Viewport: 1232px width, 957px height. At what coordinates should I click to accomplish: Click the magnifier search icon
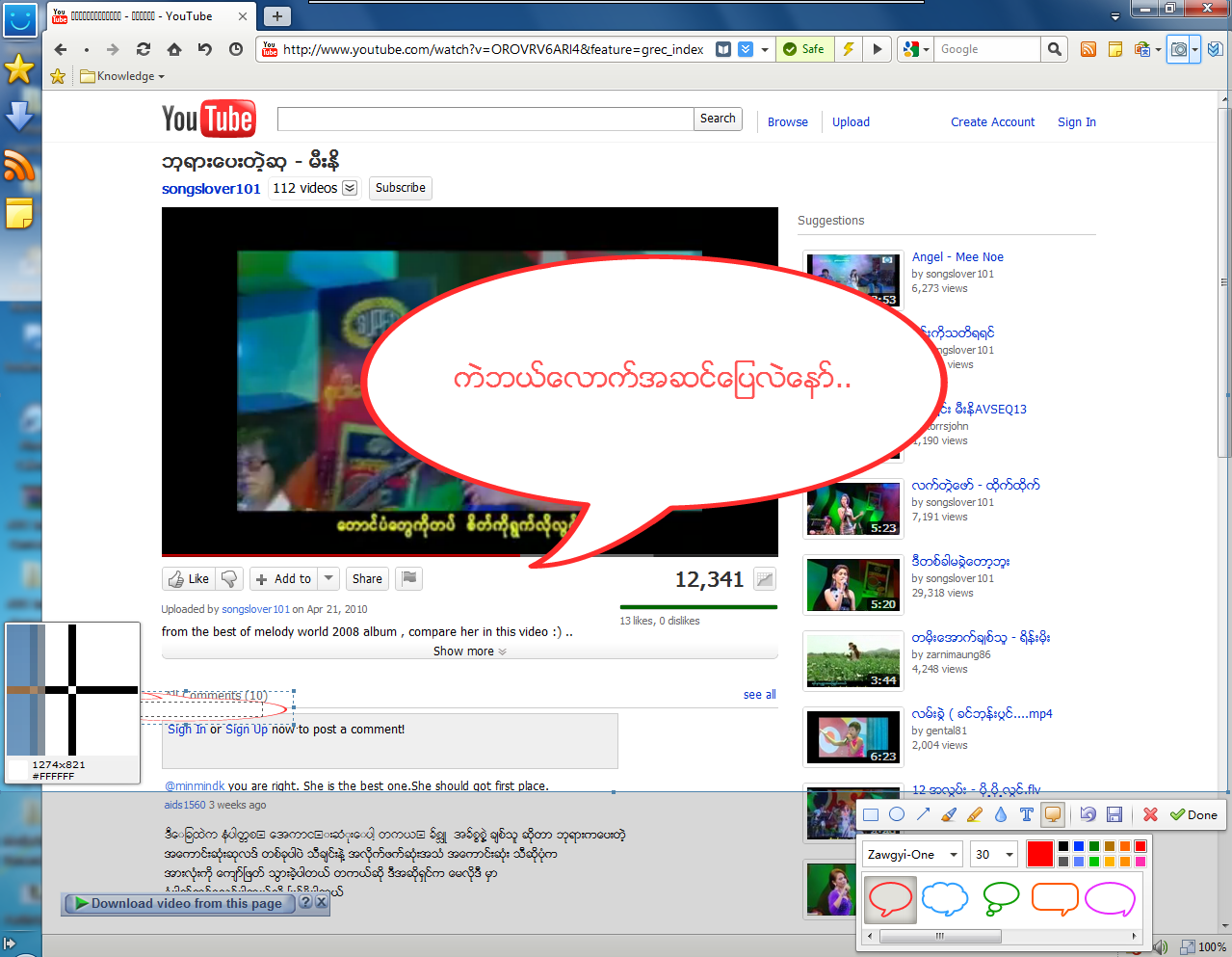(x=1055, y=49)
